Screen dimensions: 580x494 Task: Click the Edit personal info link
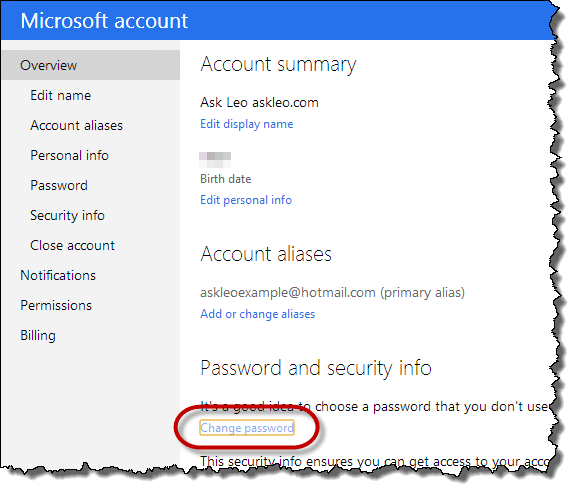(246, 200)
